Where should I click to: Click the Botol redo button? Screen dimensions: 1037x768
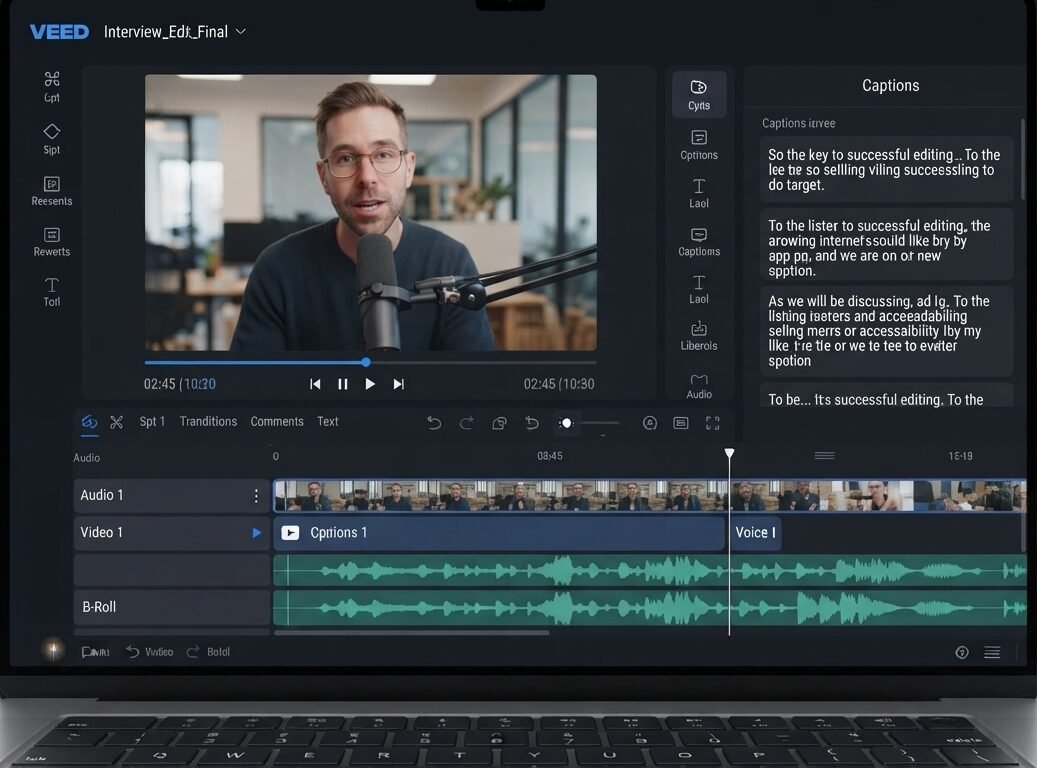click(208, 652)
